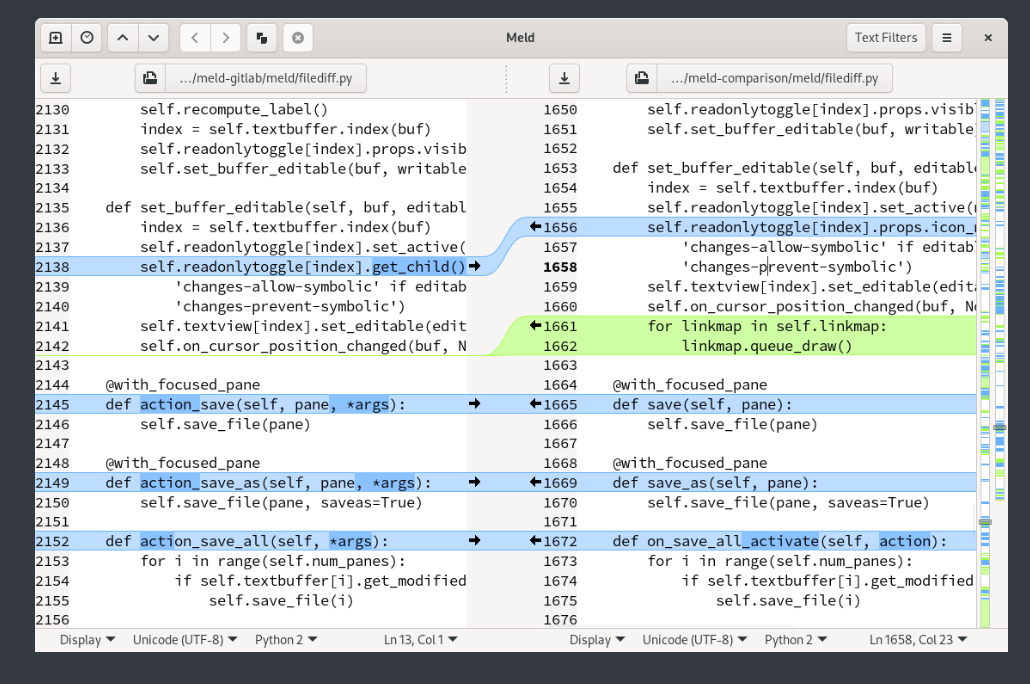The height and width of the screenshot is (684, 1030).
Task: Open the version control history icon
Action: click(87, 38)
